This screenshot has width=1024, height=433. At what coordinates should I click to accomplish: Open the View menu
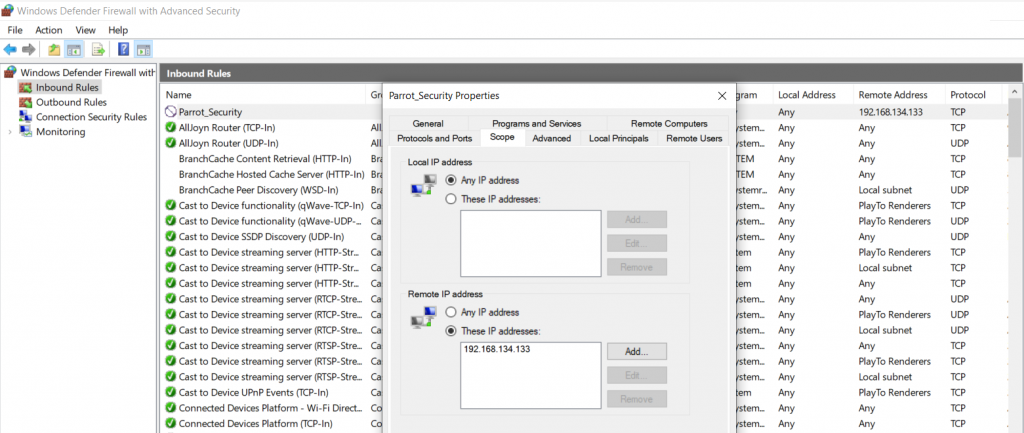coord(86,30)
